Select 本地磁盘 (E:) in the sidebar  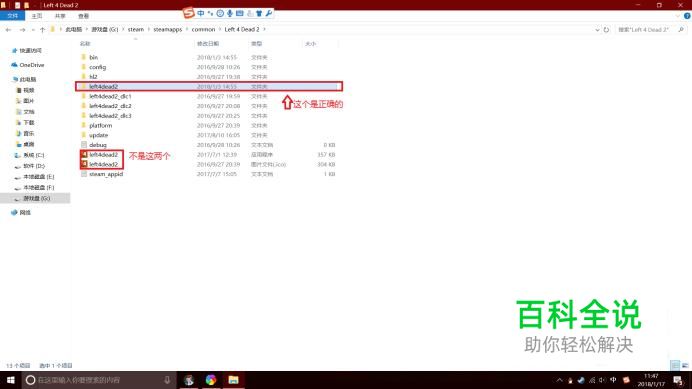[38, 177]
